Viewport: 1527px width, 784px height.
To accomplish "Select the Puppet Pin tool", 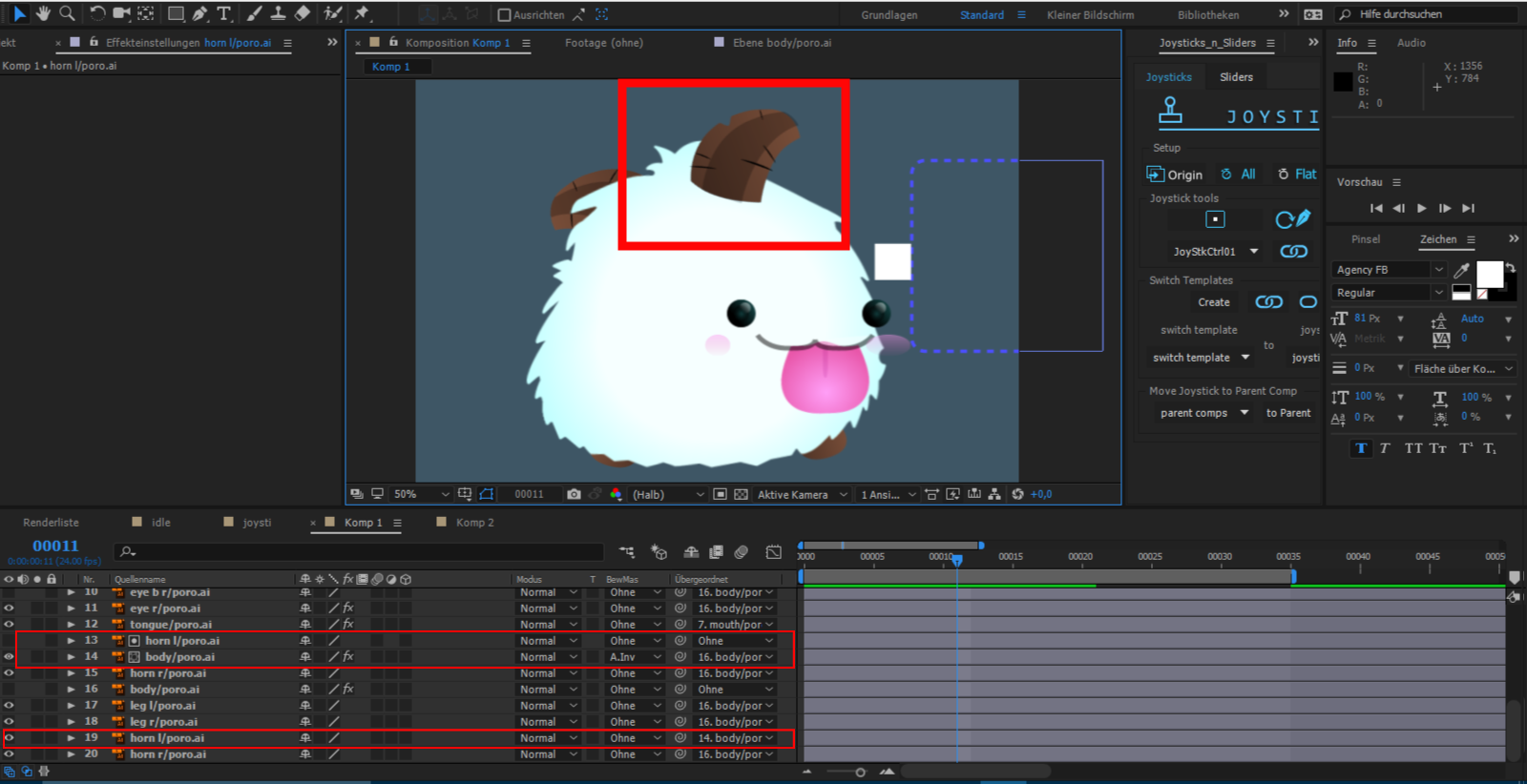I will tap(362, 13).
